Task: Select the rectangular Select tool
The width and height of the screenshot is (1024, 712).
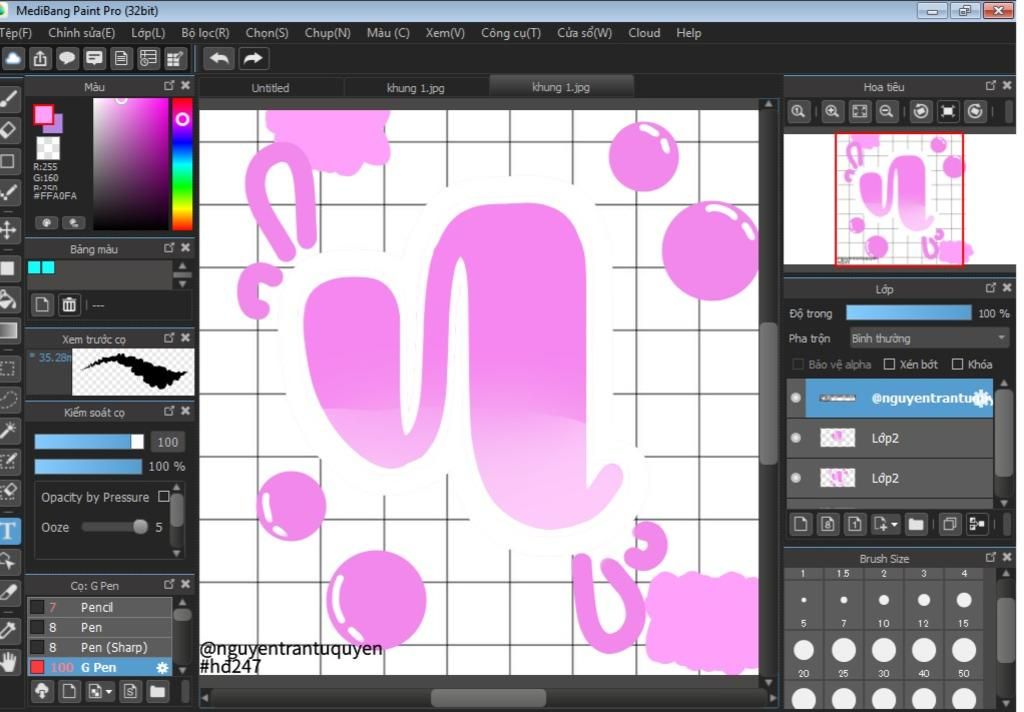Action: [x=8, y=368]
